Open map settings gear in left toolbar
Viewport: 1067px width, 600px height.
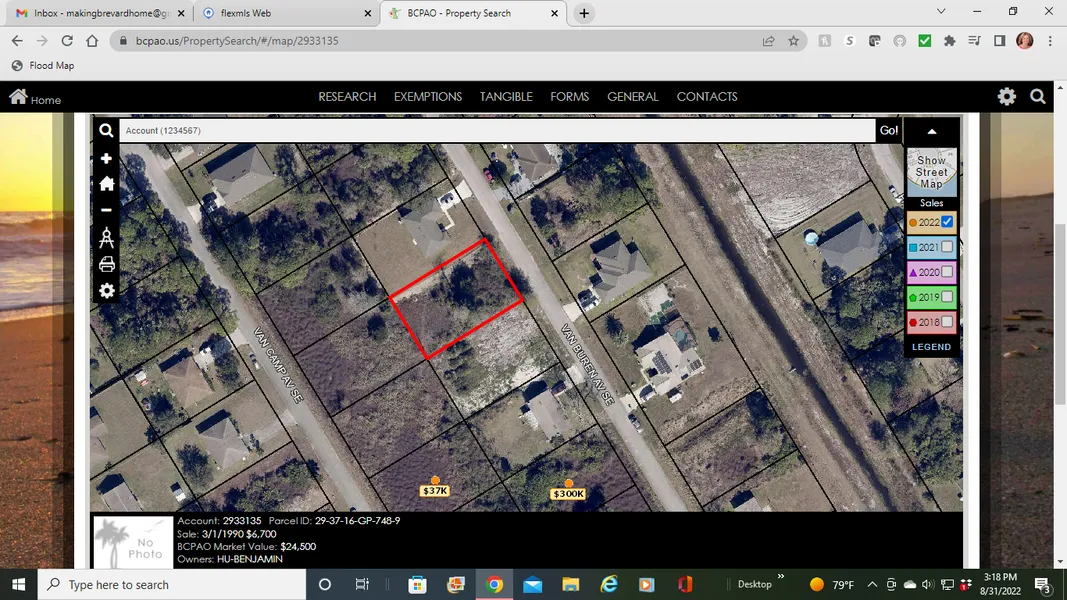click(106, 291)
